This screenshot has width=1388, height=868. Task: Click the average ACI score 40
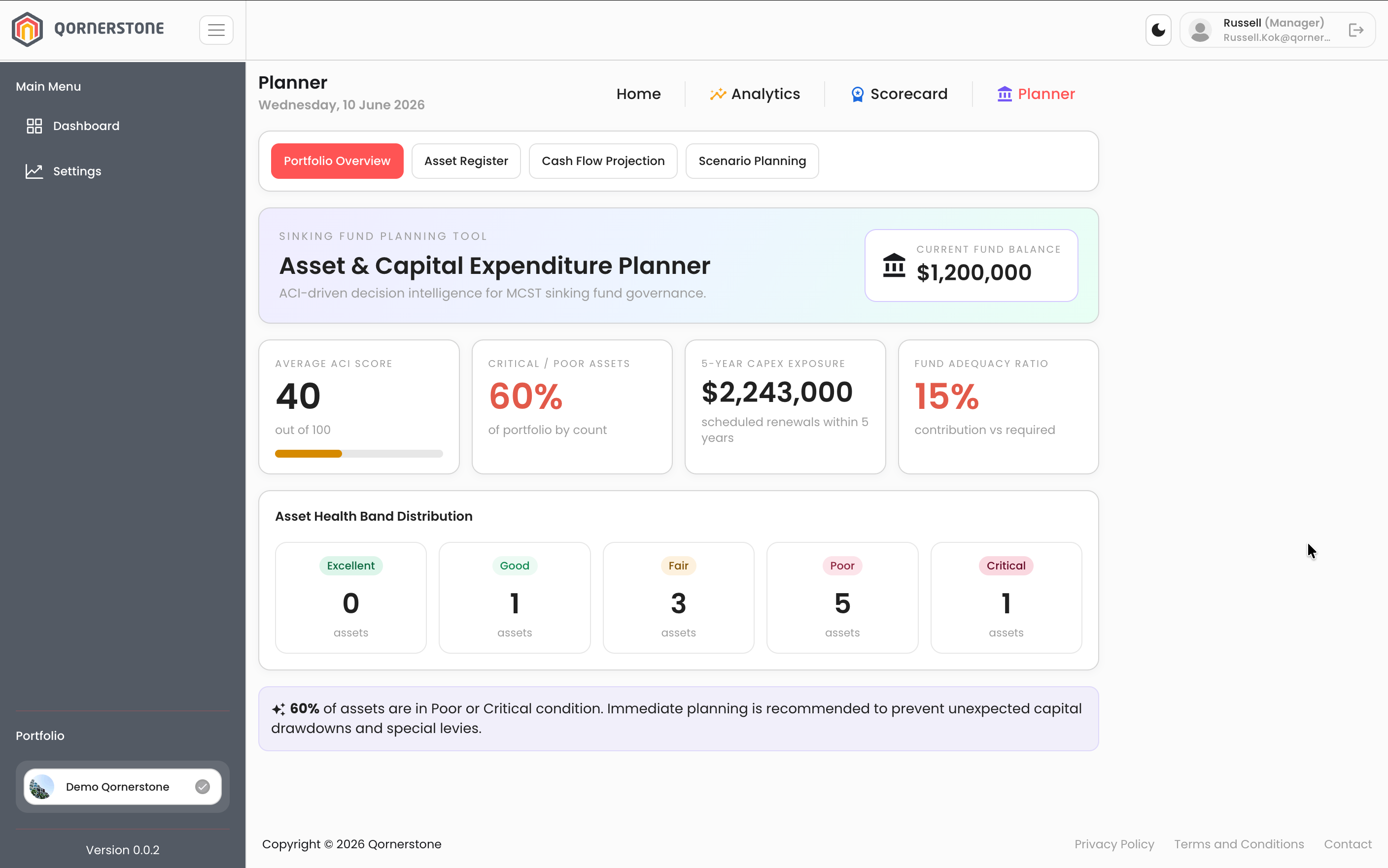click(298, 396)
